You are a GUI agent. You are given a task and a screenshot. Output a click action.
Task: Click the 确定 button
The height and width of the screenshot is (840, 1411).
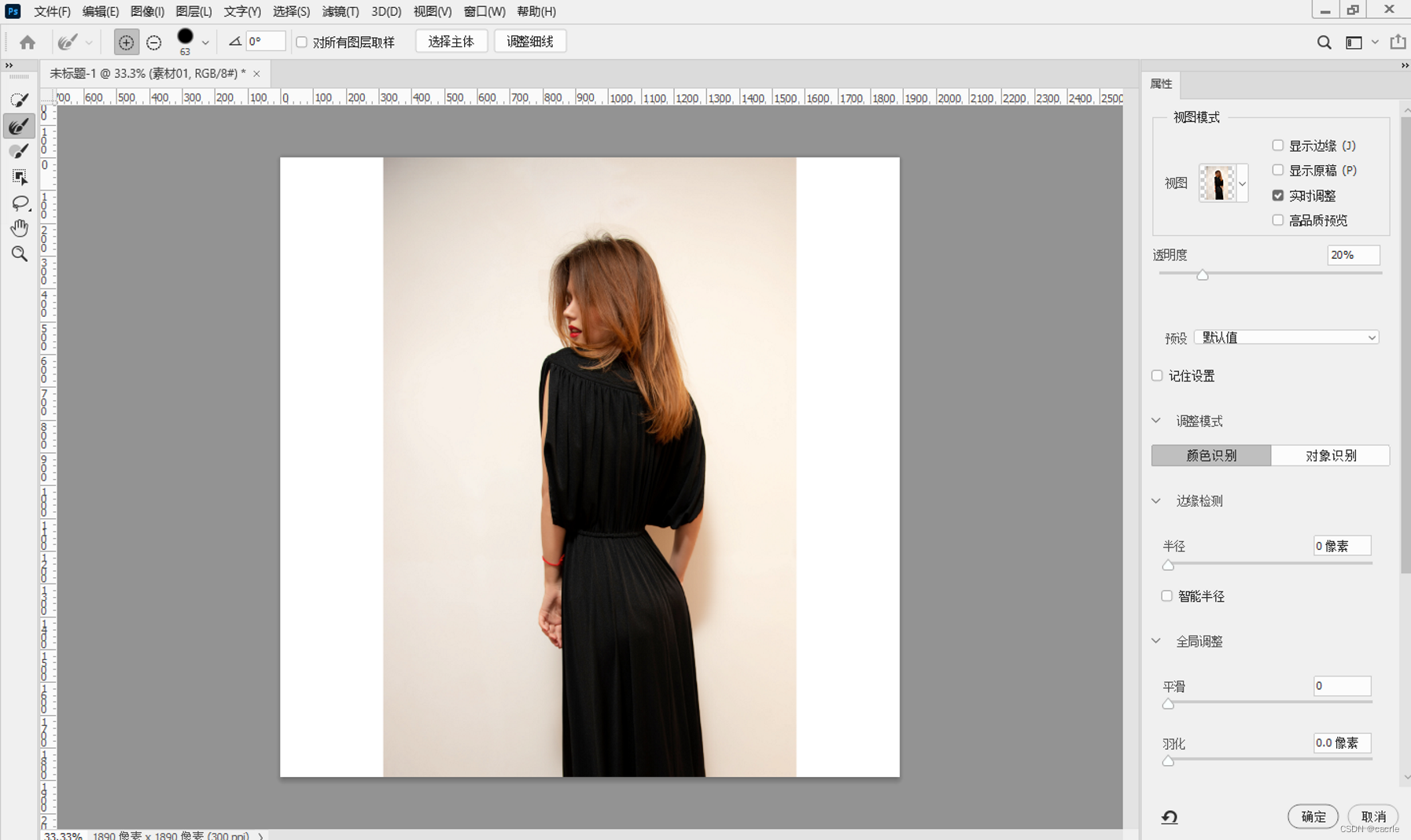tap(1313, 816)
